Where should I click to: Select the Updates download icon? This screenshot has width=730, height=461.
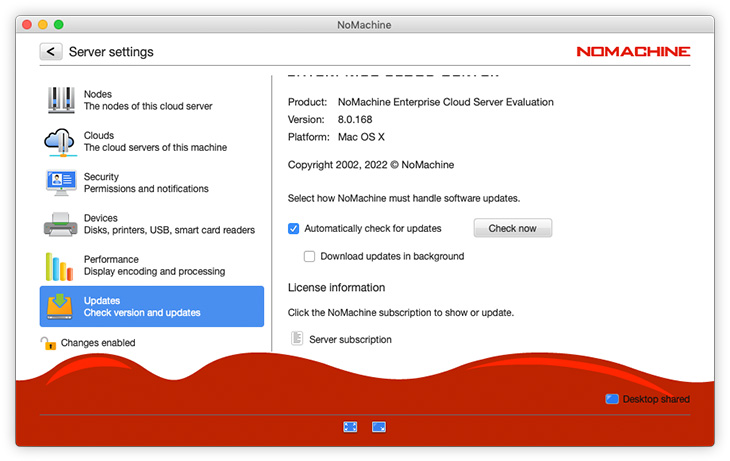[x=60, y=306]
